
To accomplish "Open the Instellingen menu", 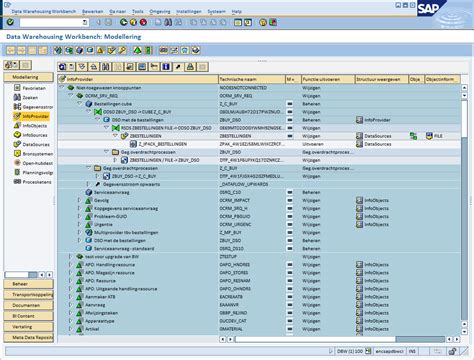I will point(189,11).
